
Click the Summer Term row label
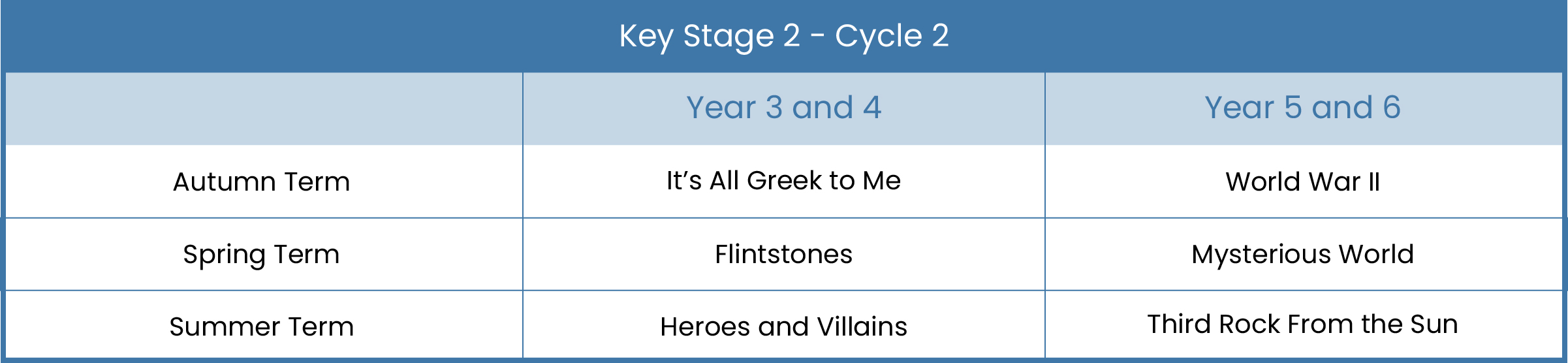coord(261,326)
